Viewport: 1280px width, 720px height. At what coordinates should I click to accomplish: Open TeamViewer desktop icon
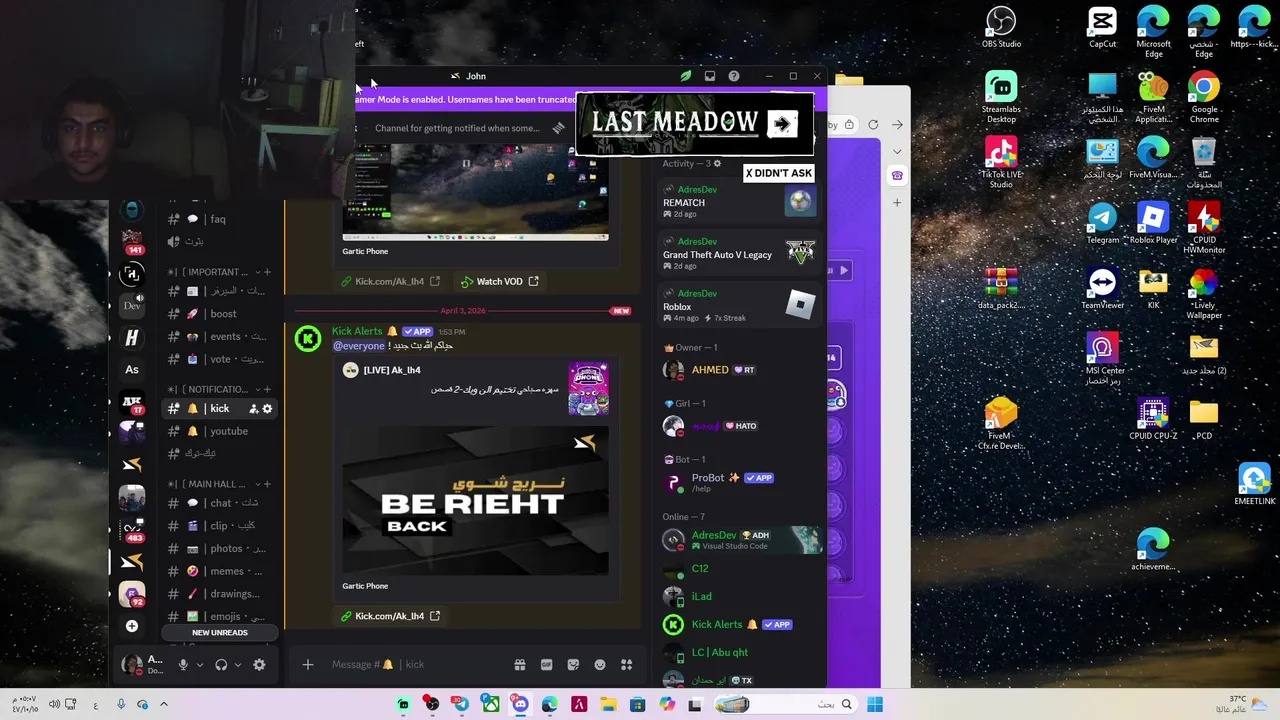tap(1103, 288)
